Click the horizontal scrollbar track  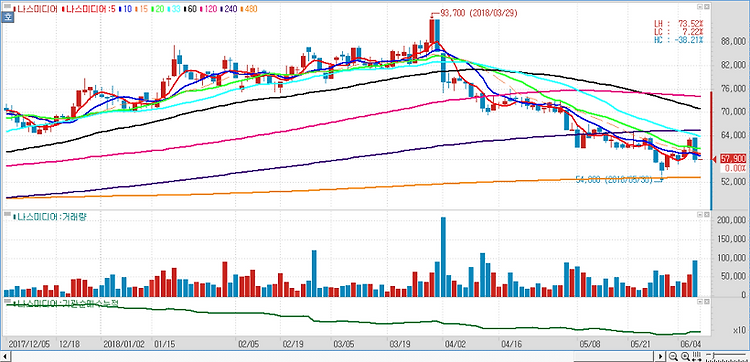(x=333, y=357)
